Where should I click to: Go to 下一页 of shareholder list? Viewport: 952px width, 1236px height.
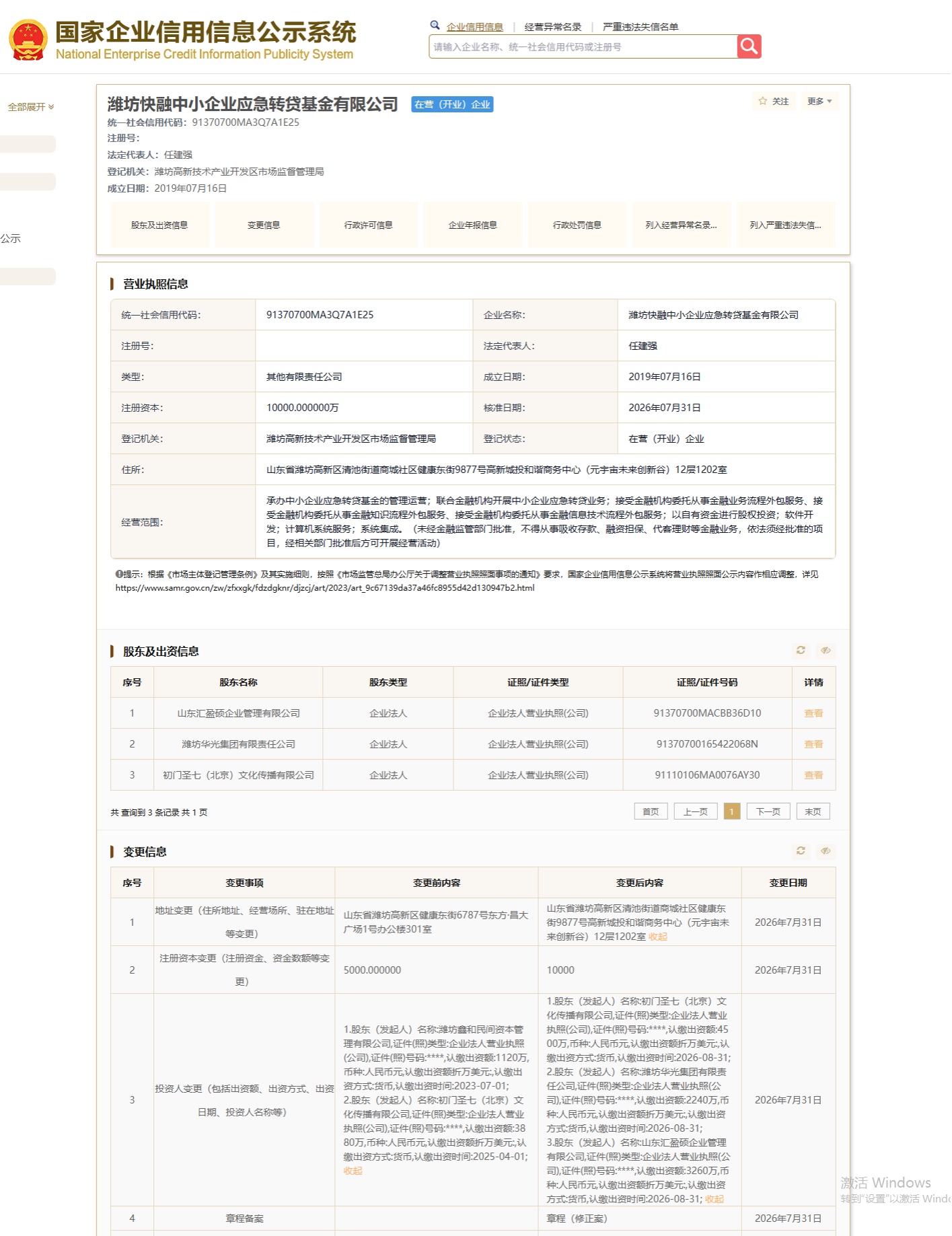(768, 811)
